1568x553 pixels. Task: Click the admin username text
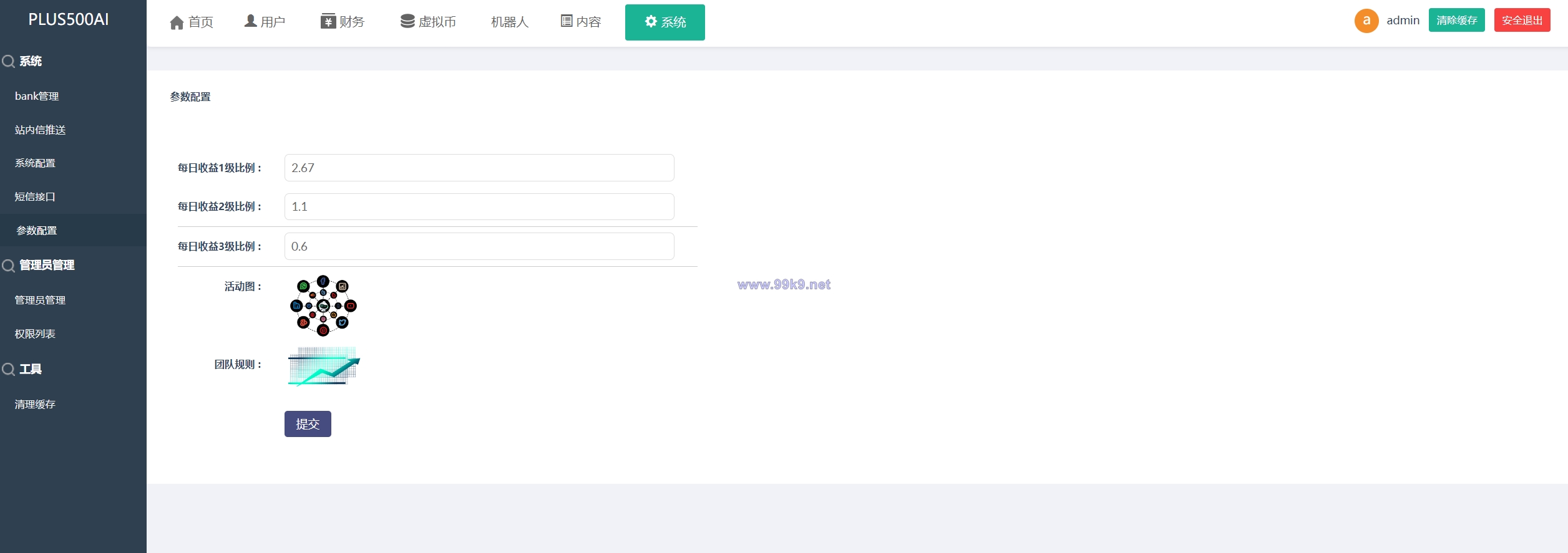coord(1403,21)
